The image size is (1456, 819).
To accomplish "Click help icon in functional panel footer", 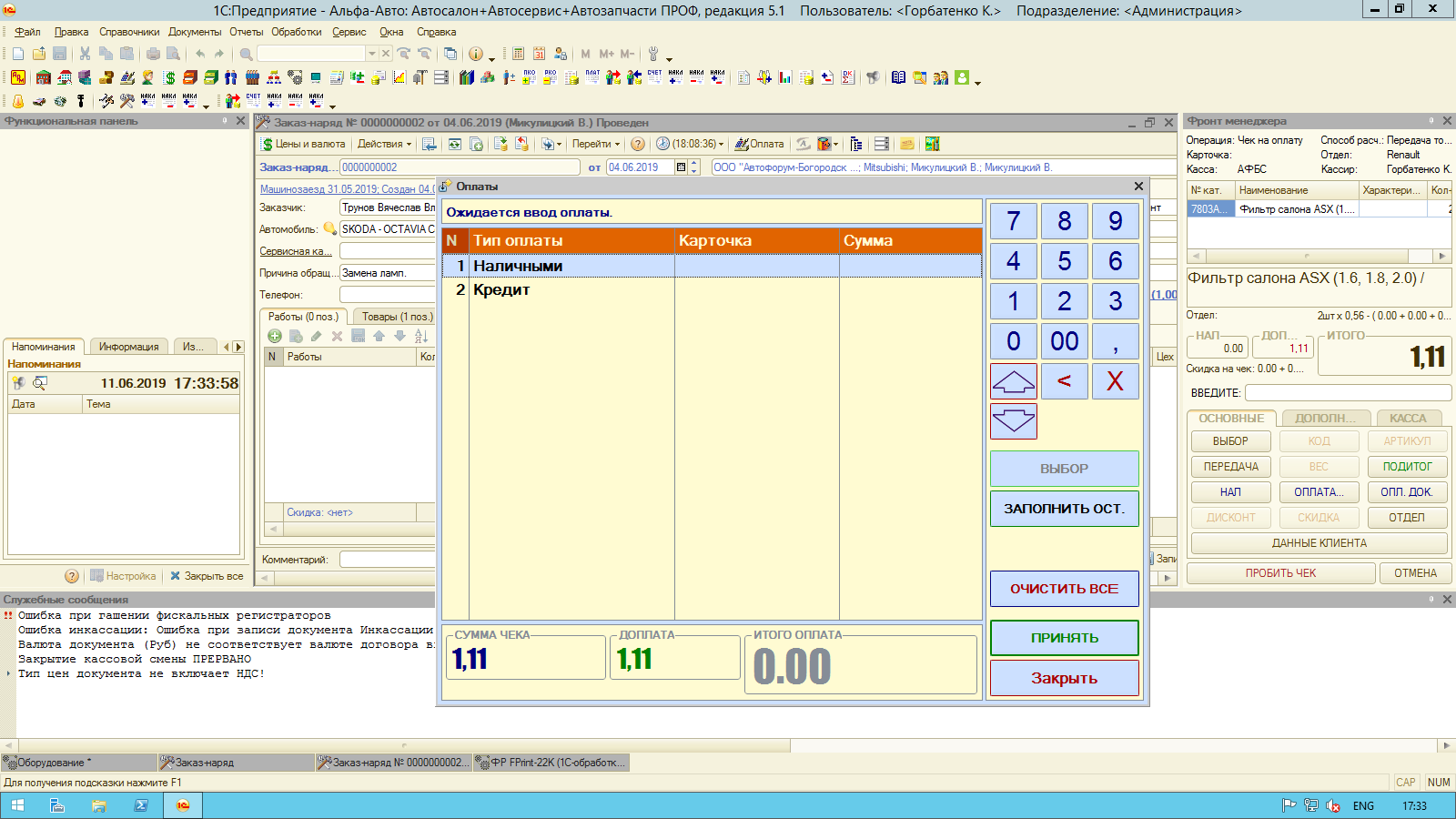I will [x=72, y=576].
